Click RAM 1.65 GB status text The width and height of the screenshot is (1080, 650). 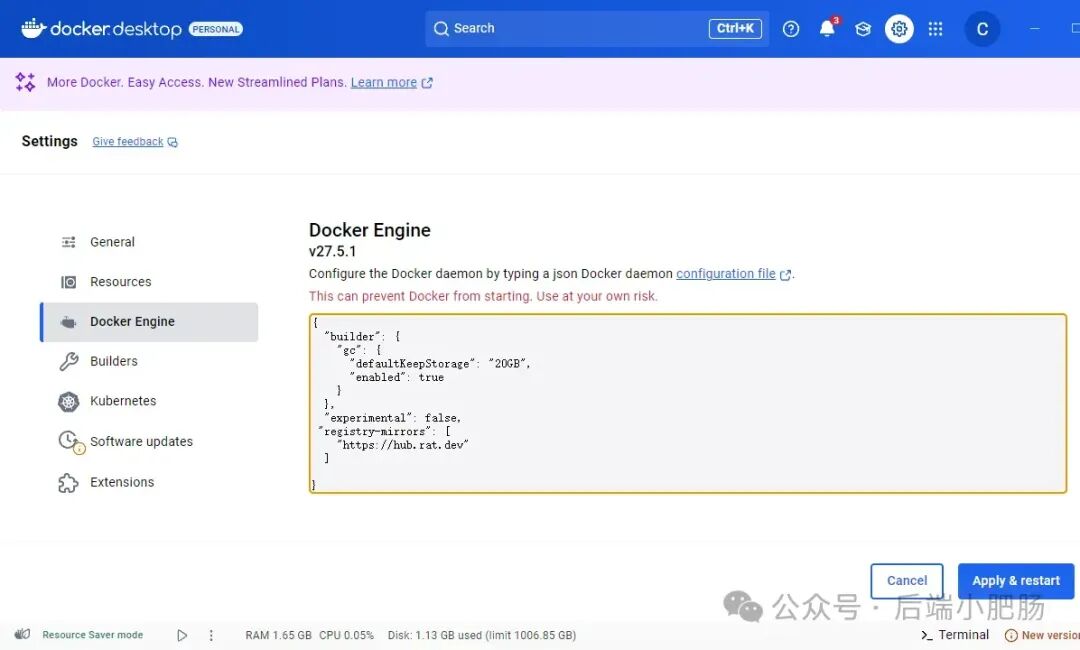(x=278, y=635)
